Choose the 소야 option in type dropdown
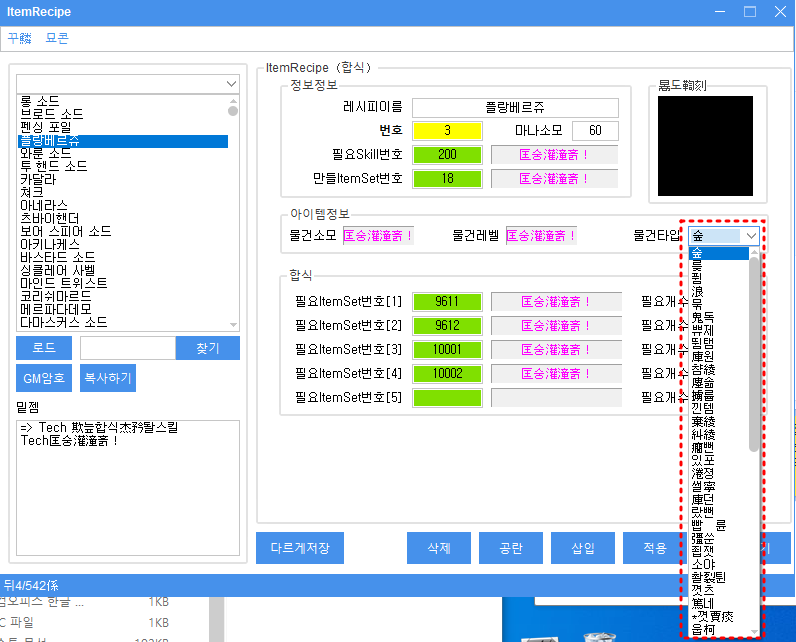Viewport: 796px width, 642px height. (704, 564)
